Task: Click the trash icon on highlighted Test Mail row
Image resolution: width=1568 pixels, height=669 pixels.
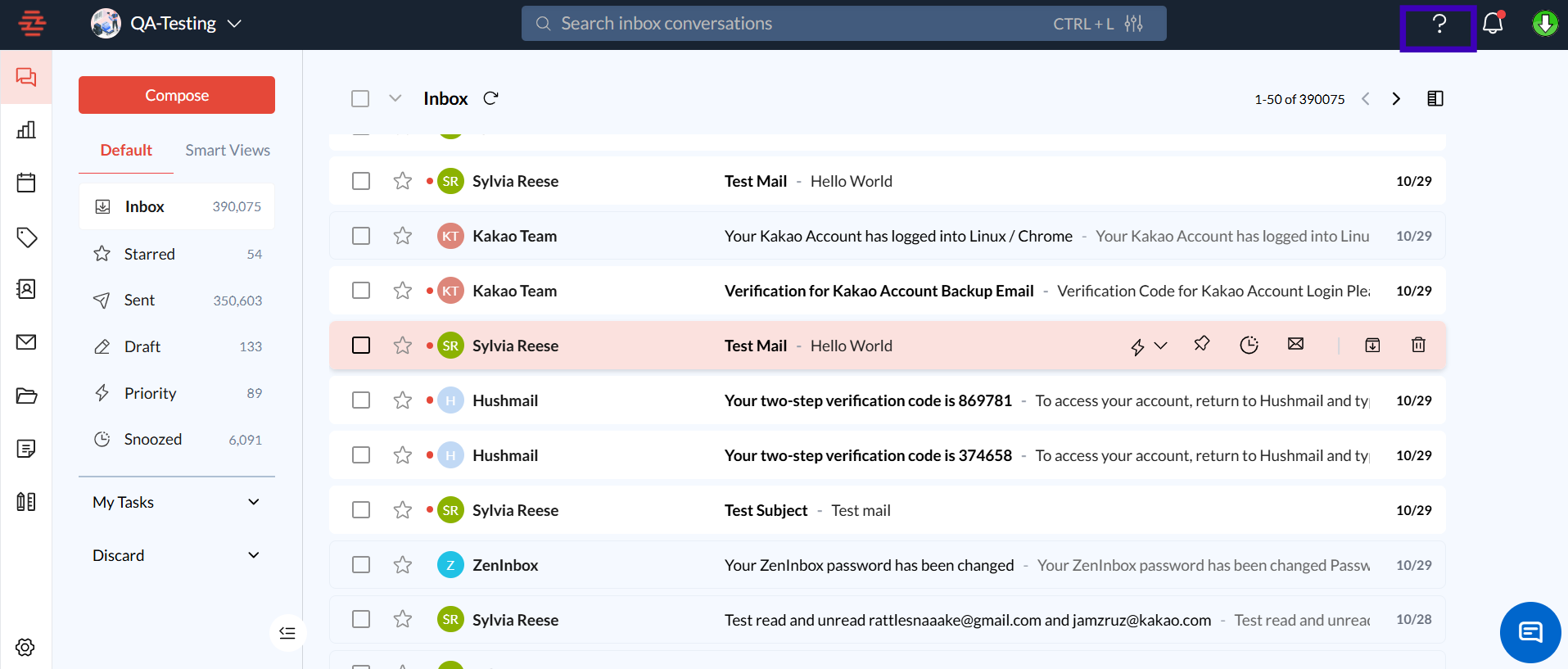Action: (x=1418, y=346)
